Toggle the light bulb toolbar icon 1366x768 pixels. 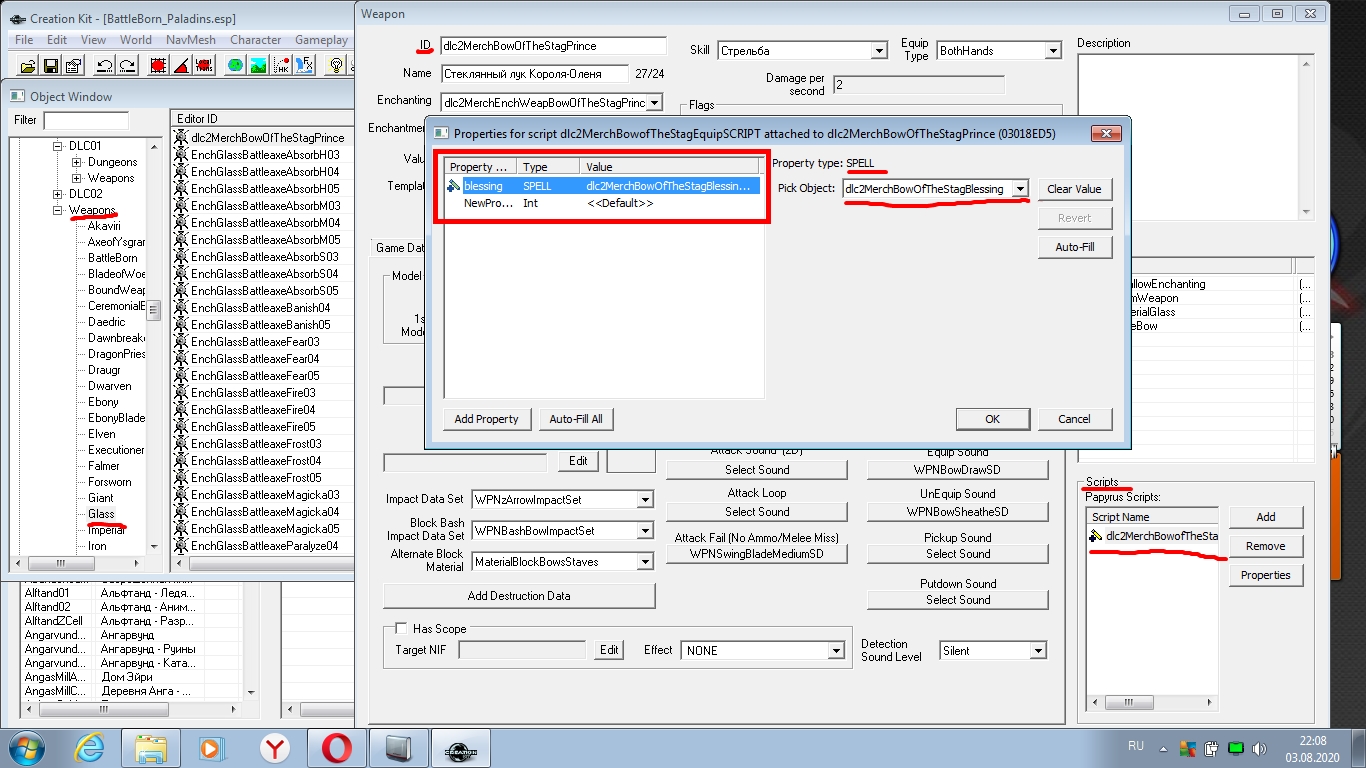pos(337,66)
